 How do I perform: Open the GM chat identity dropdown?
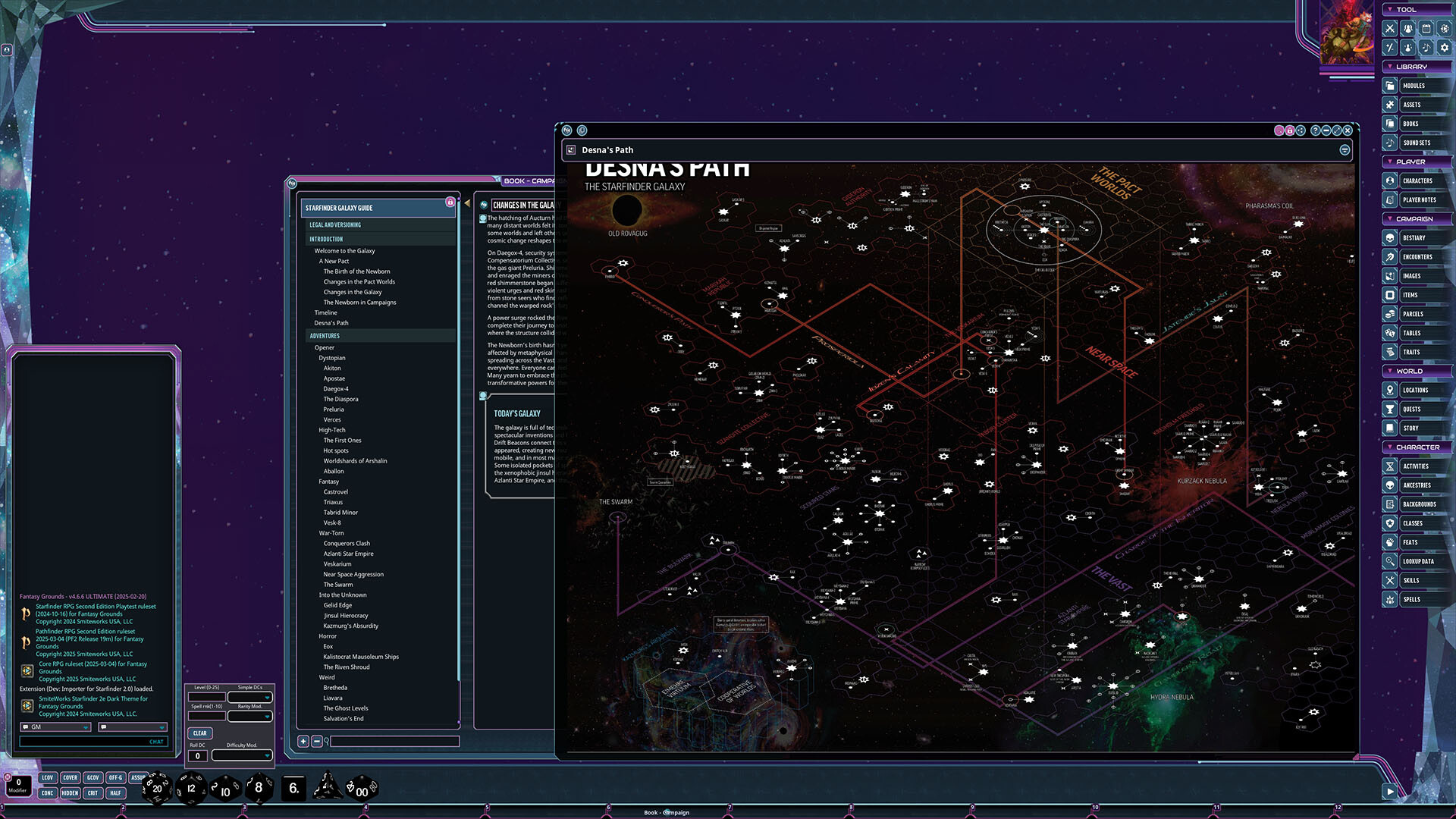click(x=55, y=726)
